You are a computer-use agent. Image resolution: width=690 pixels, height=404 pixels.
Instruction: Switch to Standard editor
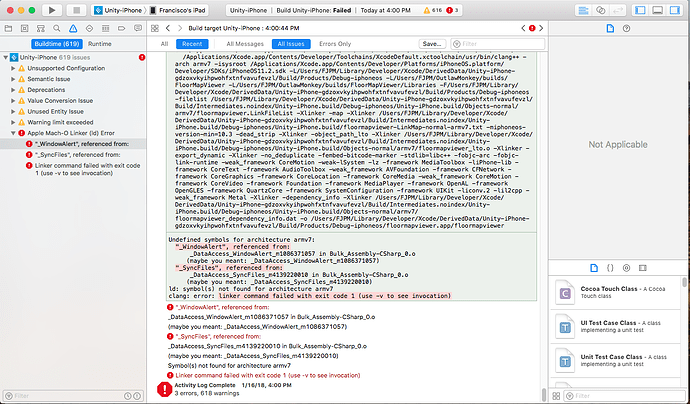coord(584,10)
